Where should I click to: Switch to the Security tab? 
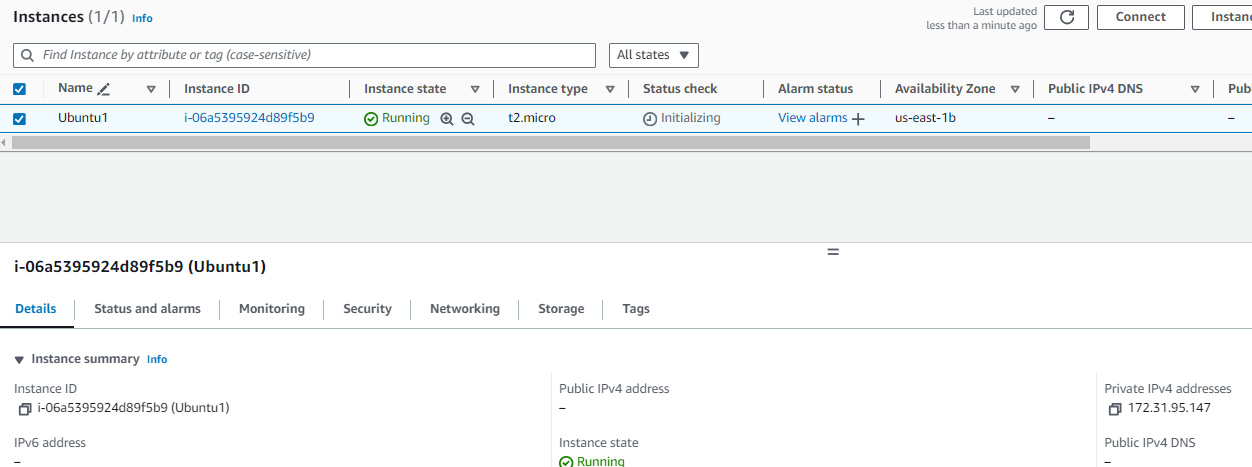(367, 309)
